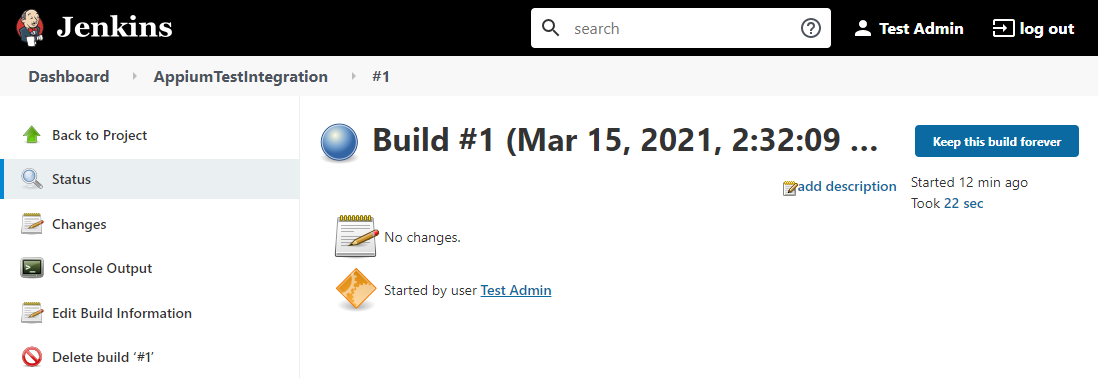Click the Status magnifying glass icon
The height and width of the screenshot is (378, 1098).
coord(32,179)
